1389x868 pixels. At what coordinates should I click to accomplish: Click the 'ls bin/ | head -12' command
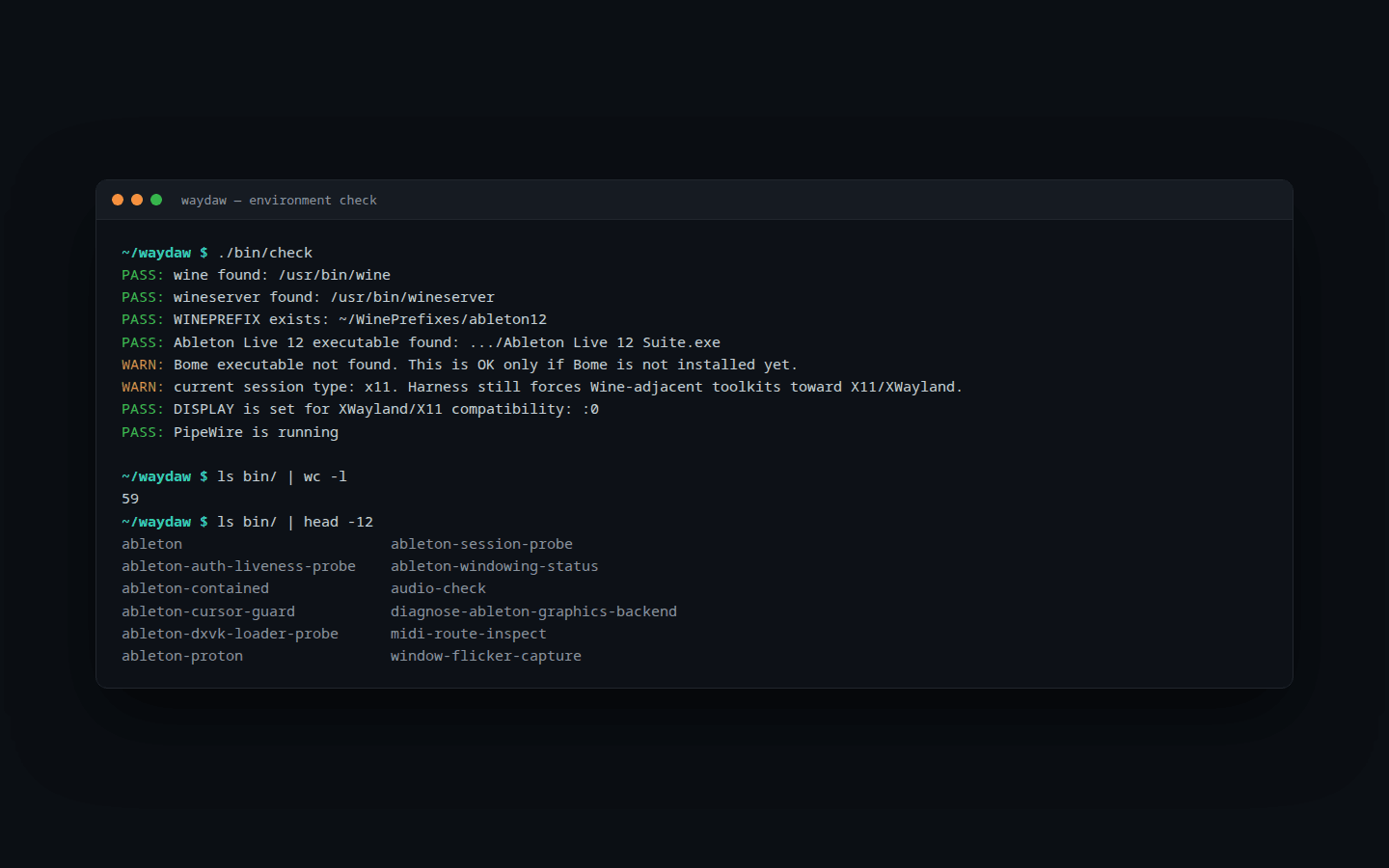(x=295, y=522)
